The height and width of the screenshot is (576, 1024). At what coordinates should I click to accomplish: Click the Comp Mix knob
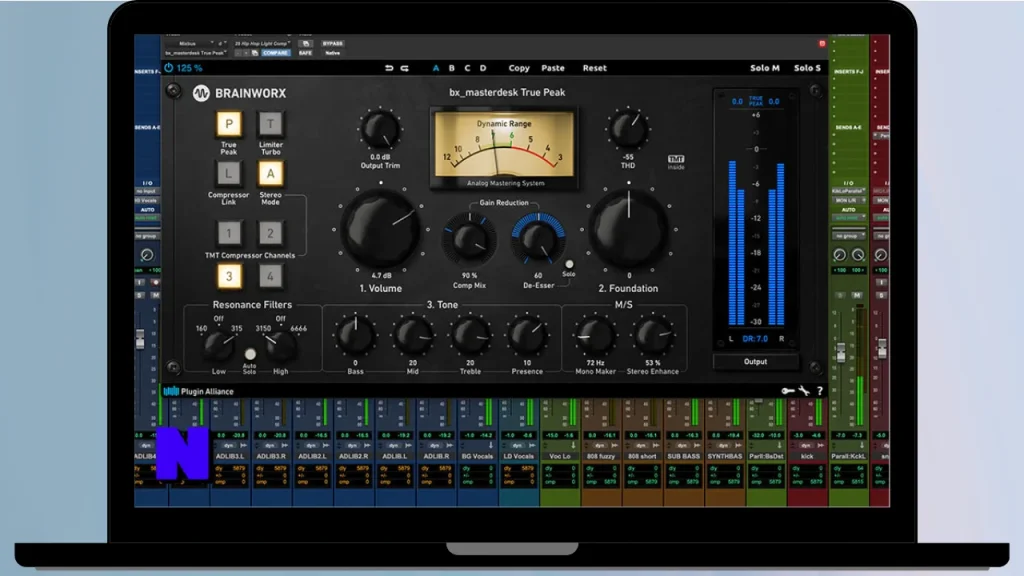coord(469,240)
